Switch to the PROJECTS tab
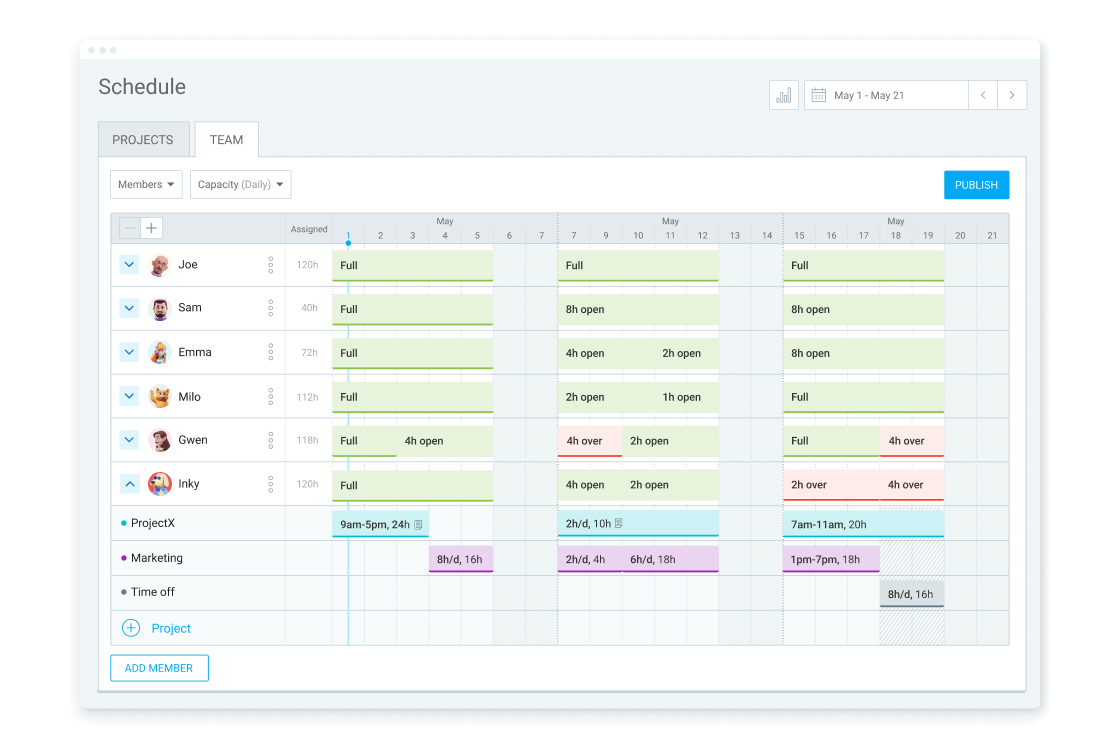This screenshot has height=749, width=1120. (143, 140)
